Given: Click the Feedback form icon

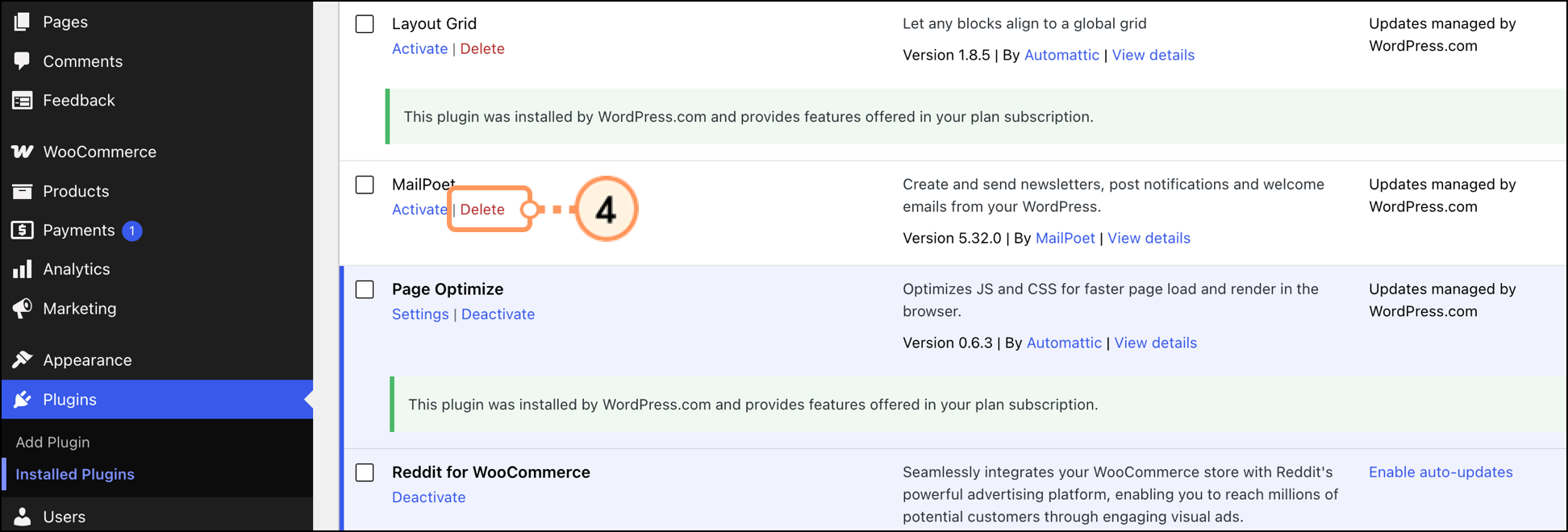Looking at the screenshot, I should point(22,101).
